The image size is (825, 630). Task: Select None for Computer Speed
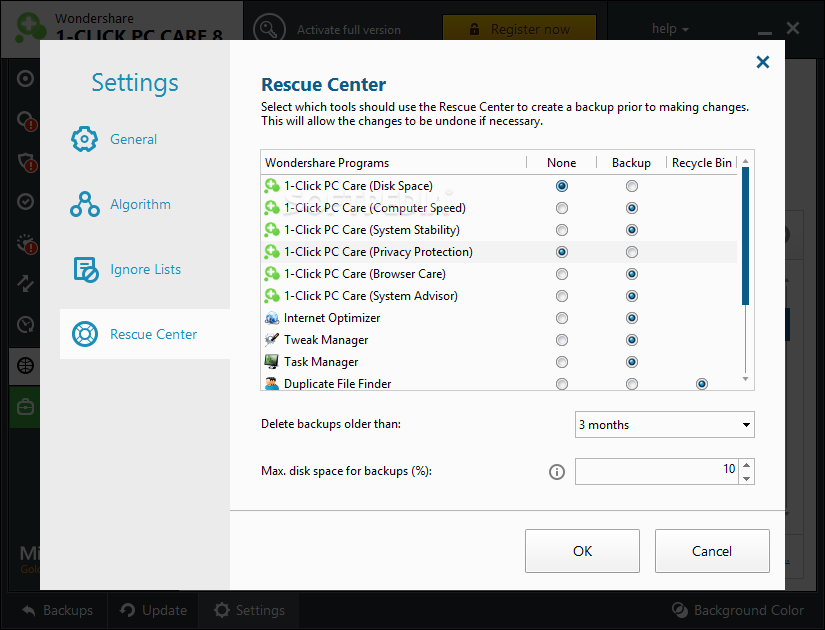pos(562,208)
